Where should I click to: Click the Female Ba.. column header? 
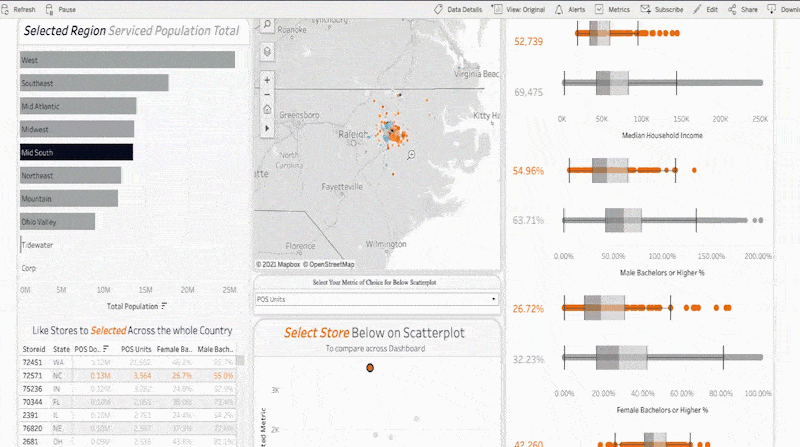coord(174,349)
